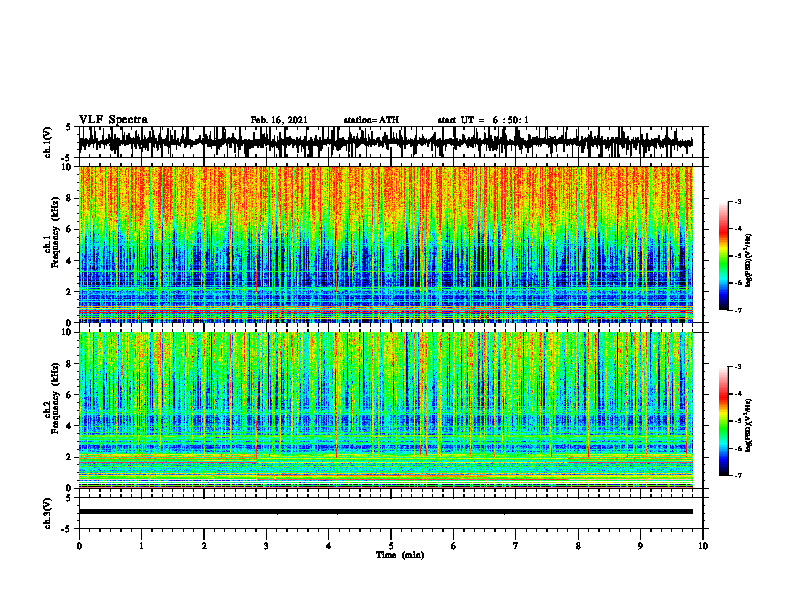This screenshot has height=612, width=792.
Task: Click the ch.2 frequency axis "2" kHz tick
Action: pyautogui.click(x=70, y=457)
